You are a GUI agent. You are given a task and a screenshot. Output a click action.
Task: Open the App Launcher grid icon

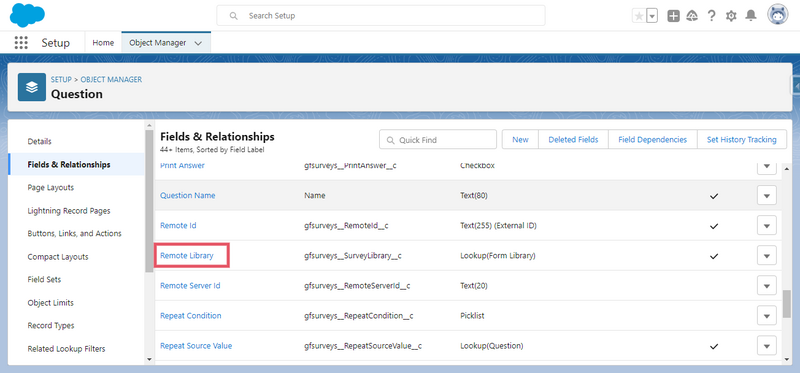tap(21, 43)
